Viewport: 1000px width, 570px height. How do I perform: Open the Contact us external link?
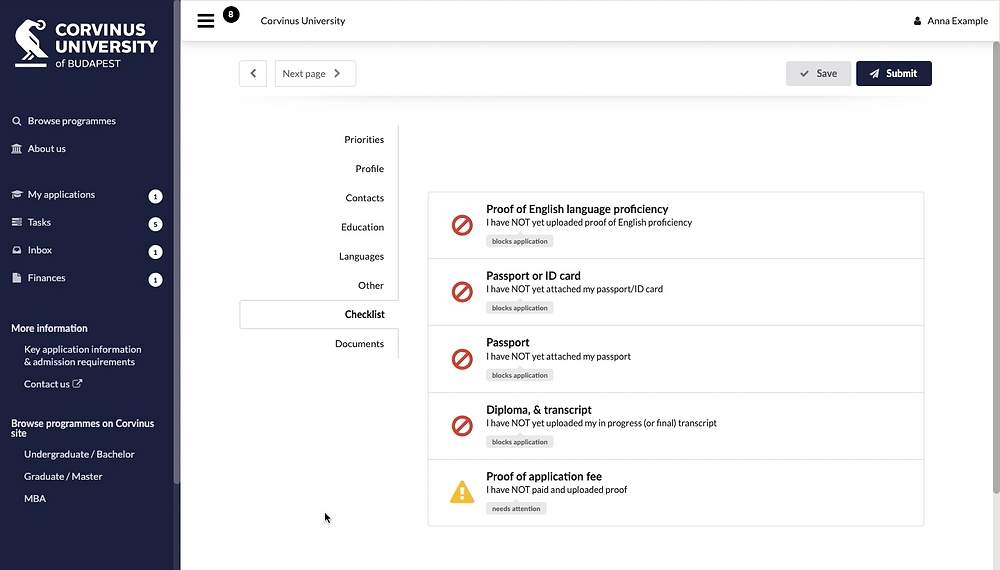pyautogui.click(x=53, y=384)
